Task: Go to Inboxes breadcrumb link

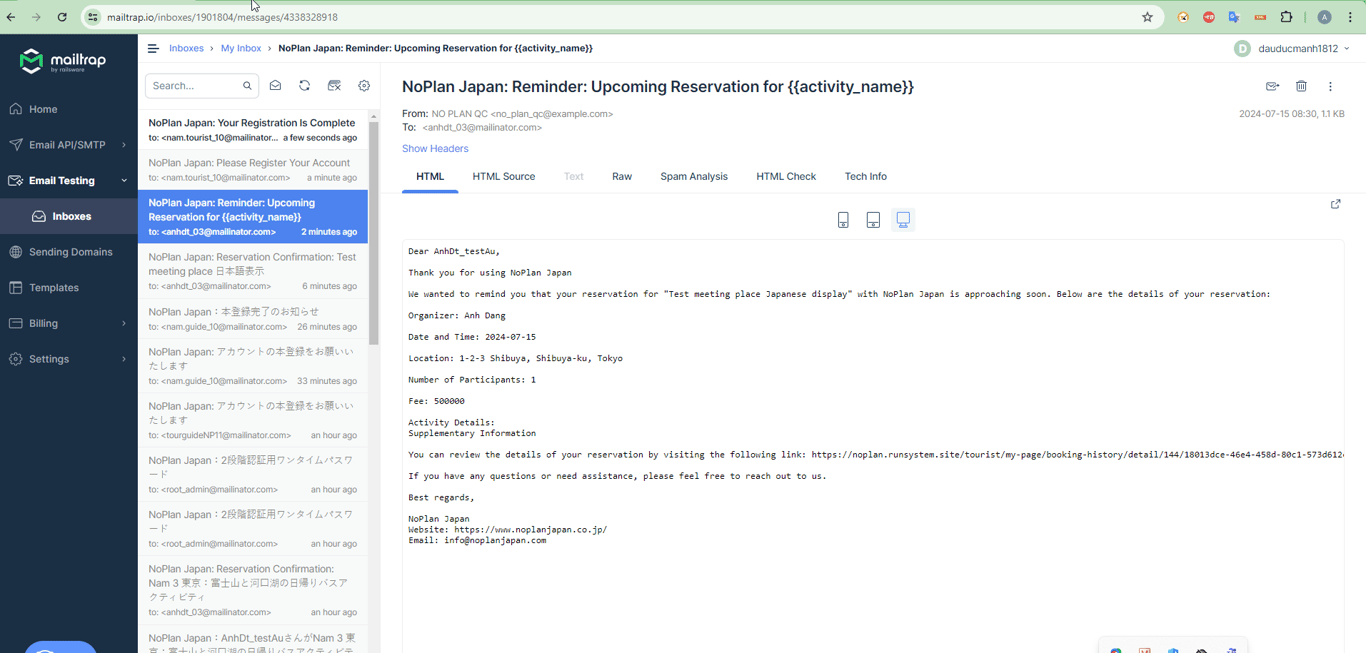Action: coord(186,48)
